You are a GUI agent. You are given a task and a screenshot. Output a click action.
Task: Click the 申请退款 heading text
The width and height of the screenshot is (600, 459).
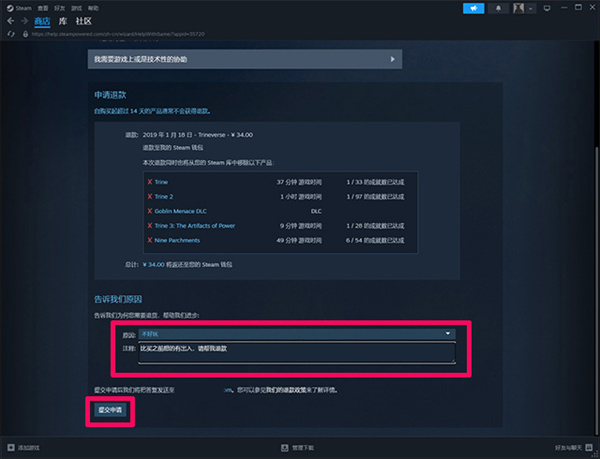click(110, 95)
